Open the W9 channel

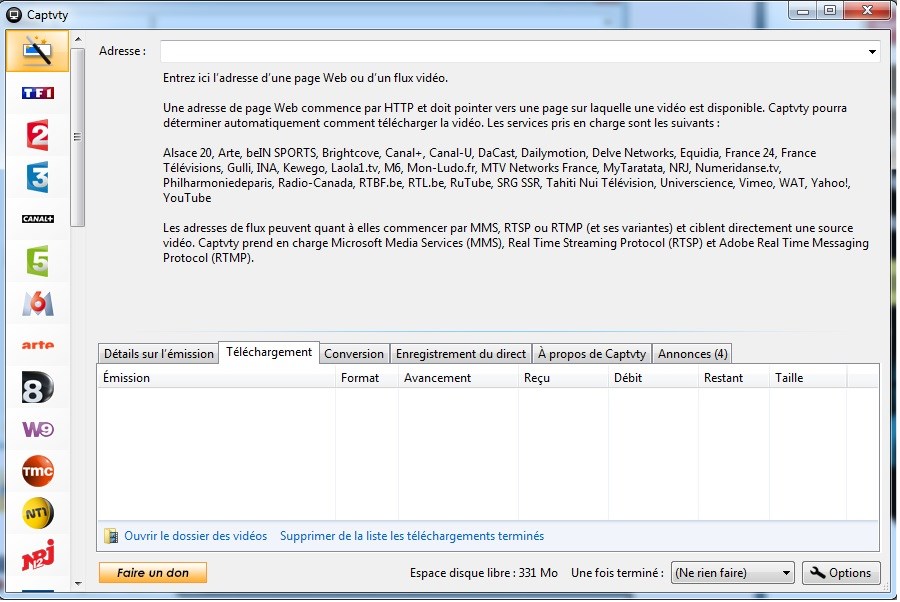click(x=37, y=429)
